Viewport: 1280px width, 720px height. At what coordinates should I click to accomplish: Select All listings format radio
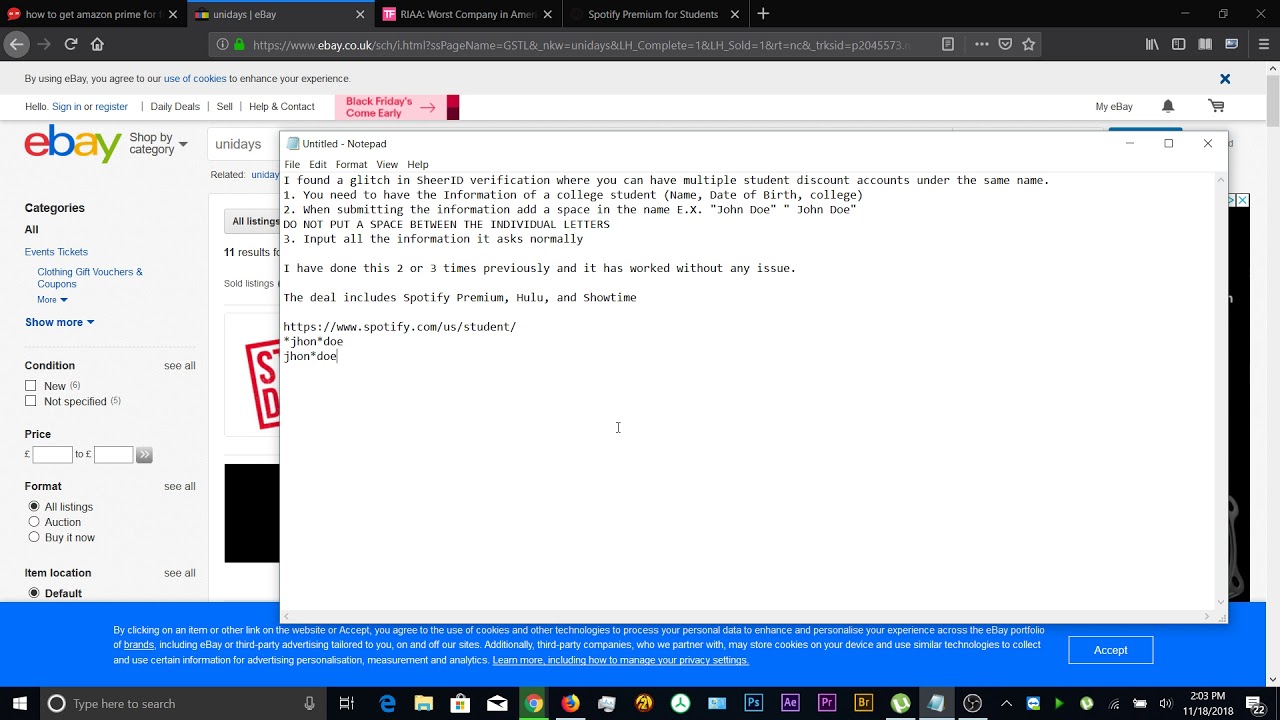click(x=34, y=507)
